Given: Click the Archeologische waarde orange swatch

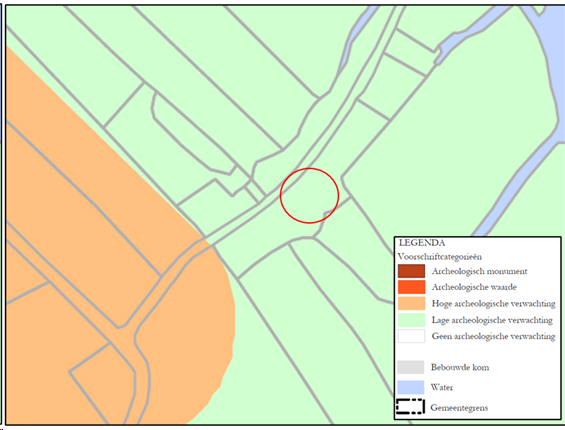Looking at the screenshot, I should pos(411,287).
